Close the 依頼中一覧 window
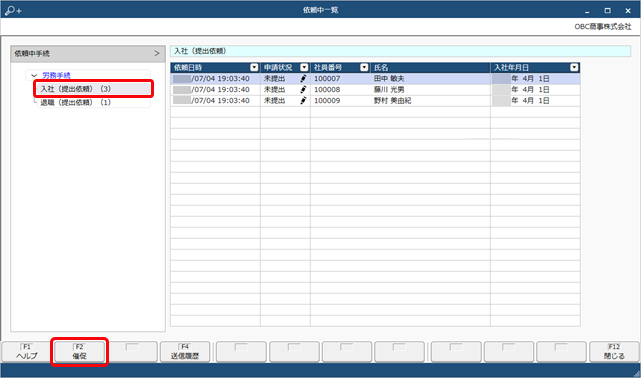 coord(628,11)
